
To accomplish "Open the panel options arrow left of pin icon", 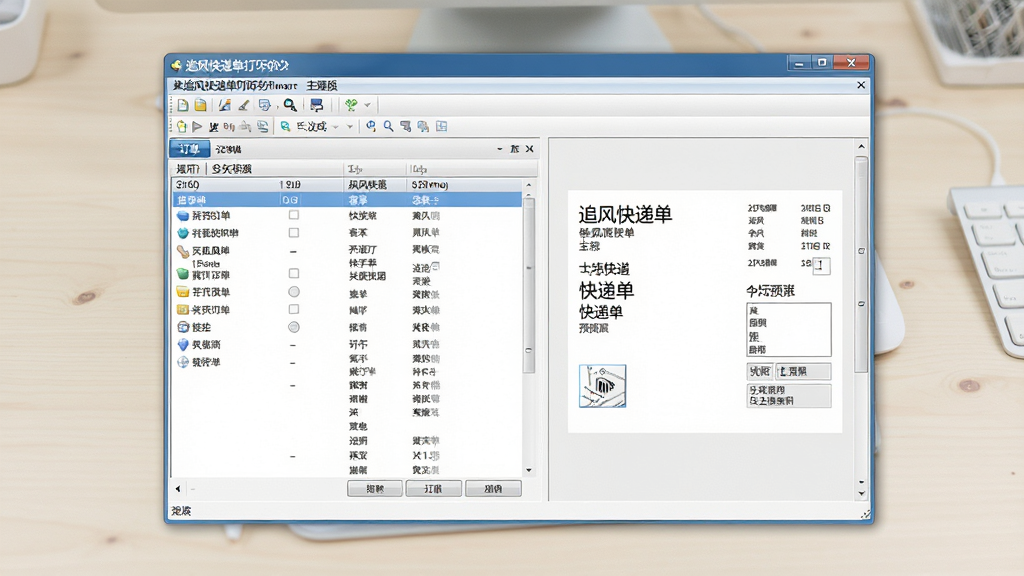I will 500,149.
